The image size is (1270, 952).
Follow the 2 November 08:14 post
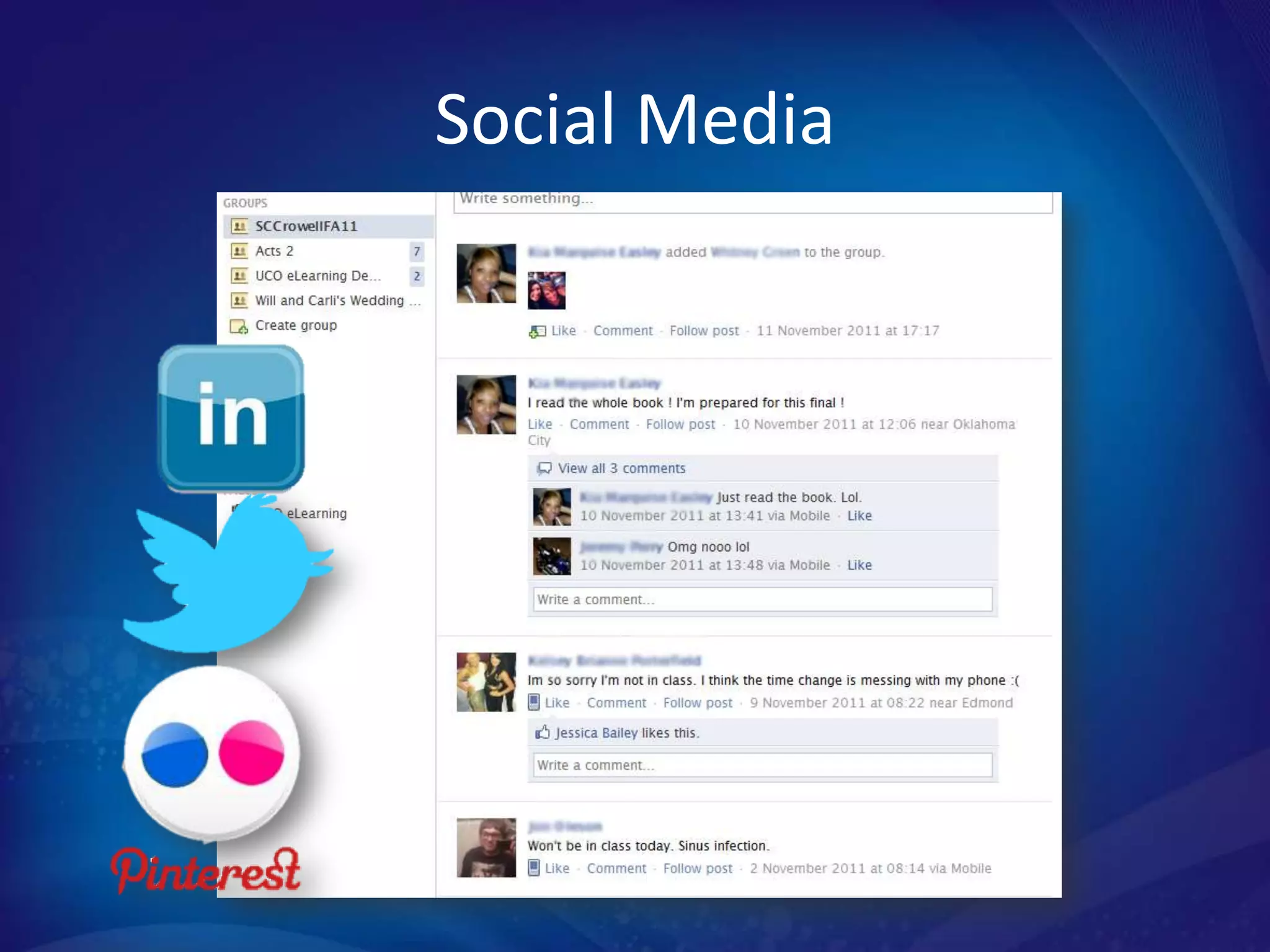pyautogui.click(x=698, y=868)
